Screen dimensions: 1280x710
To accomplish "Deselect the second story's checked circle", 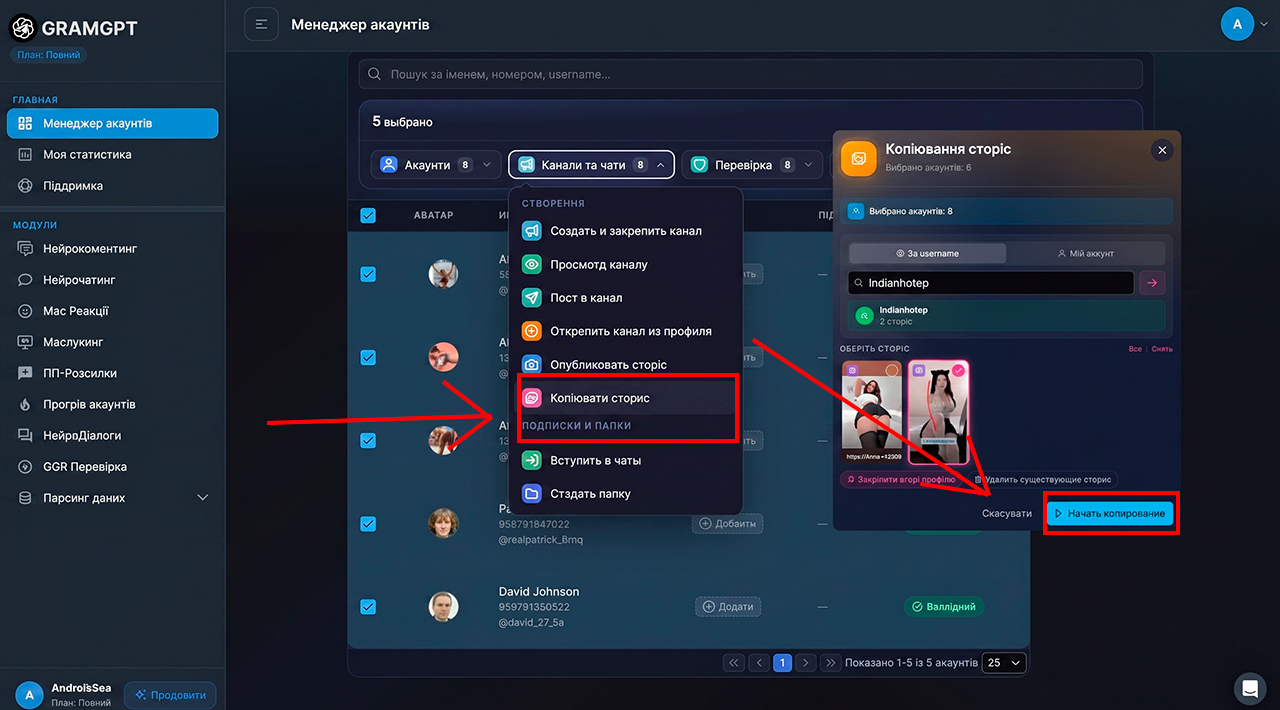I will click(x=957, y=370).
